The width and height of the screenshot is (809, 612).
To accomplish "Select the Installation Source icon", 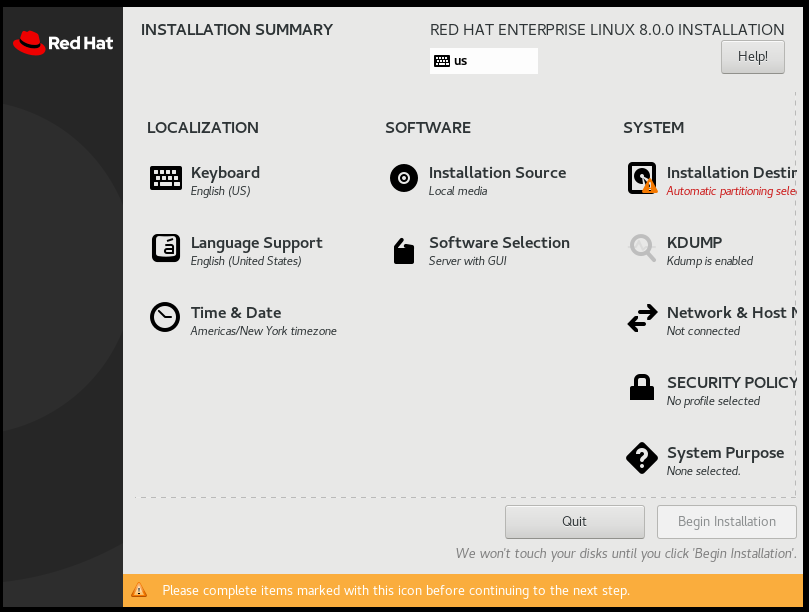I will pos(404,178).
